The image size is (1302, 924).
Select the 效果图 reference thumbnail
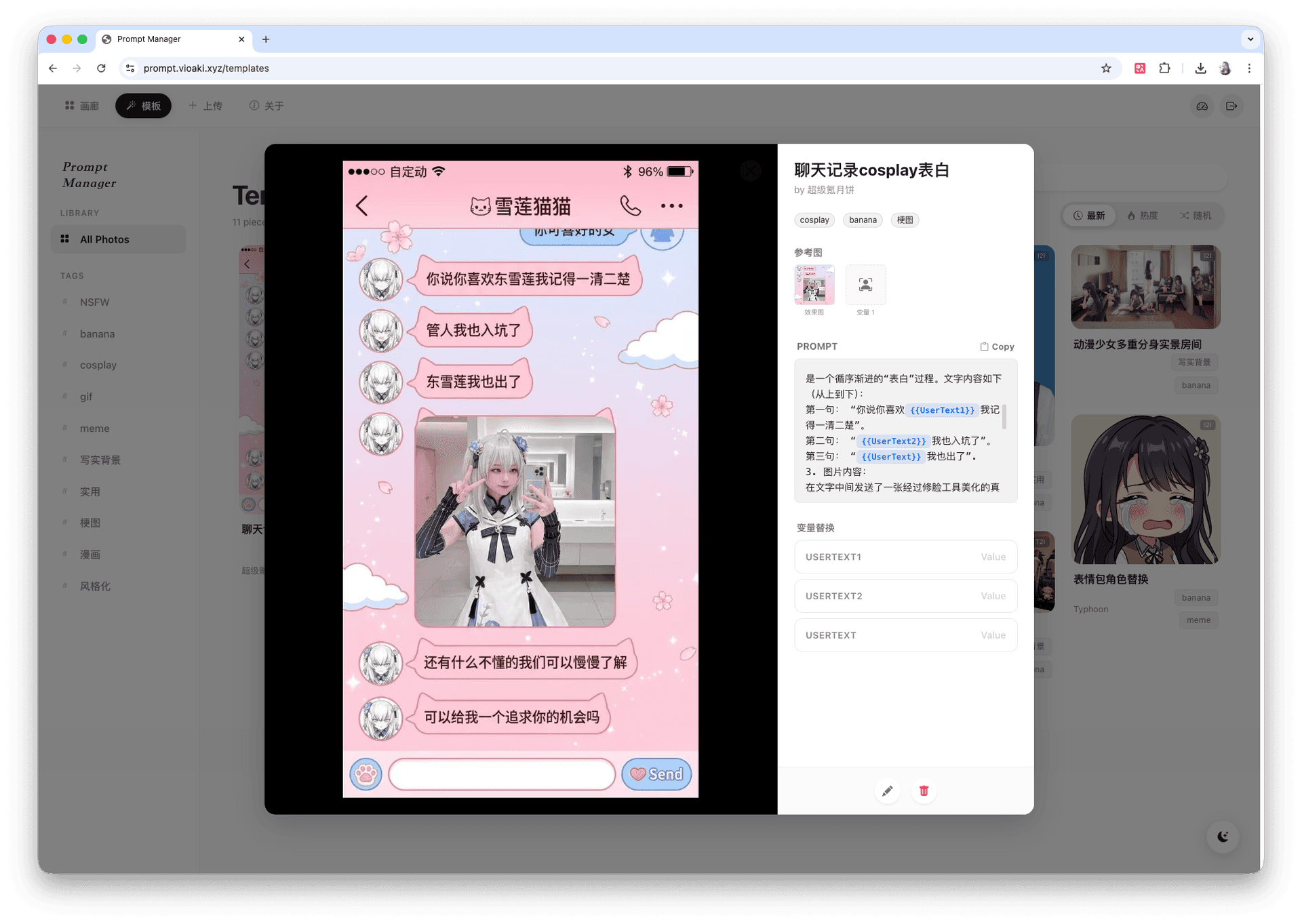pos(814,285)
